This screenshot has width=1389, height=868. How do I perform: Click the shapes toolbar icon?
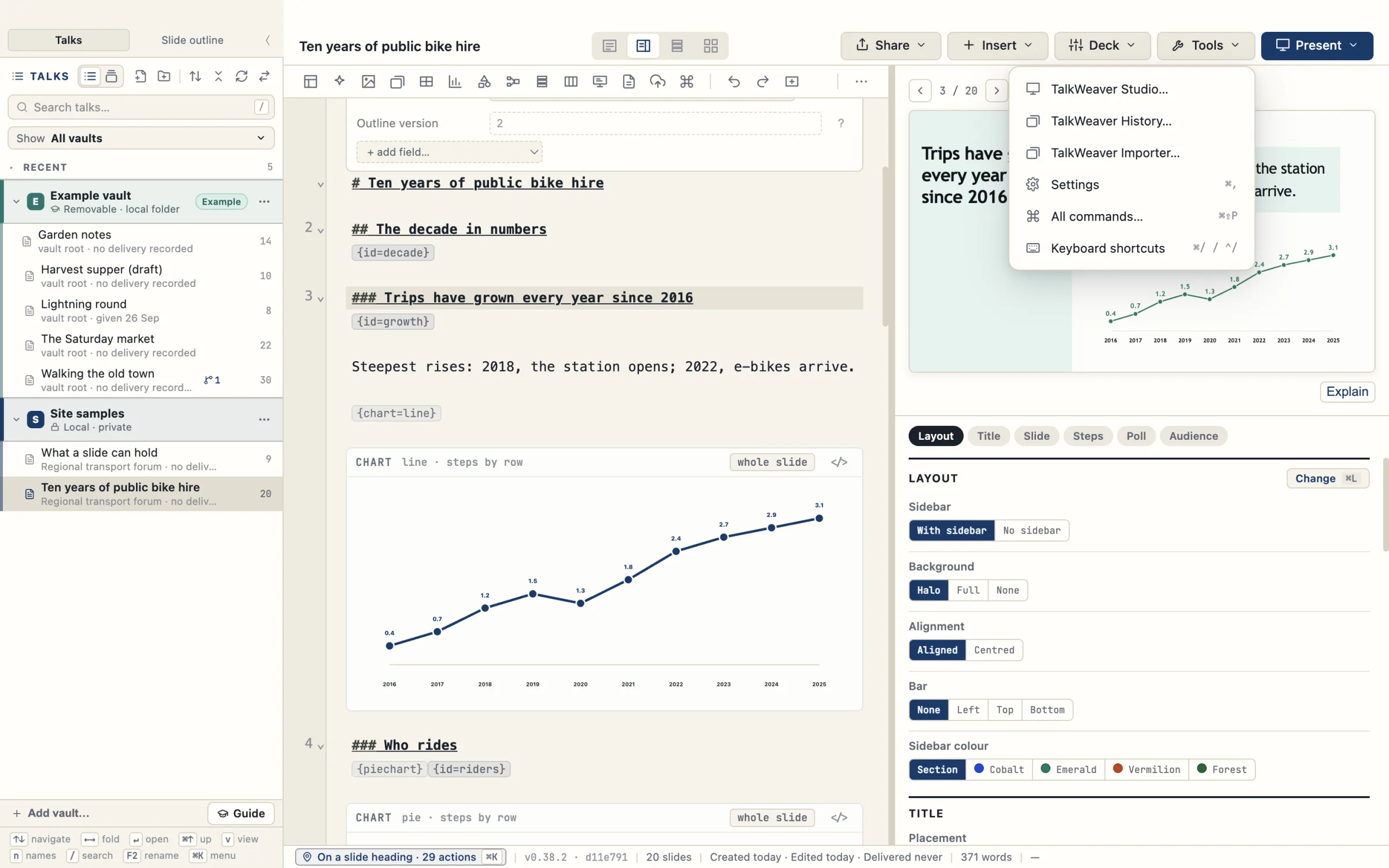pos(484,82)
